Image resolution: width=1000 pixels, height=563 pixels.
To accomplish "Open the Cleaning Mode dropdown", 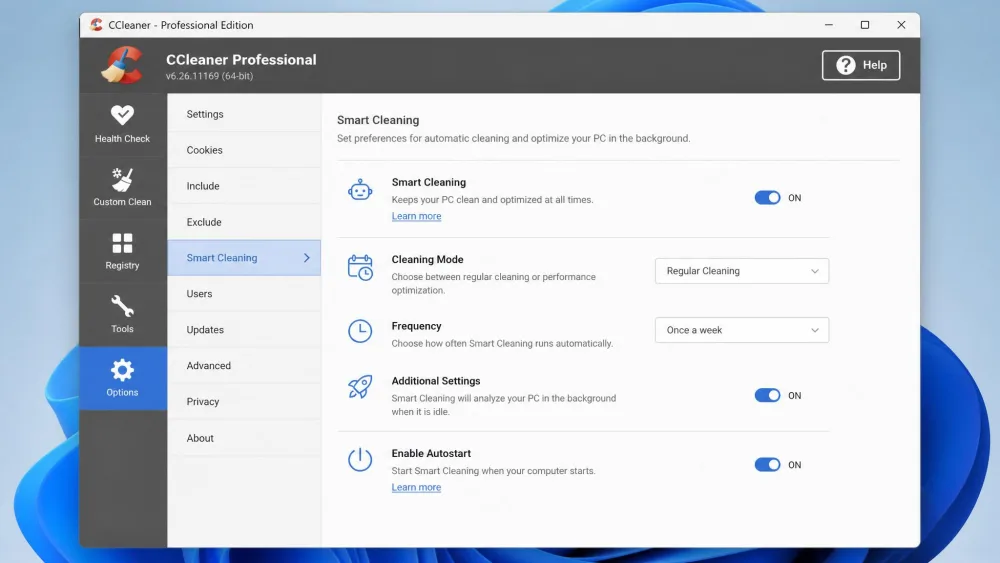I will (x=742, y=271).
